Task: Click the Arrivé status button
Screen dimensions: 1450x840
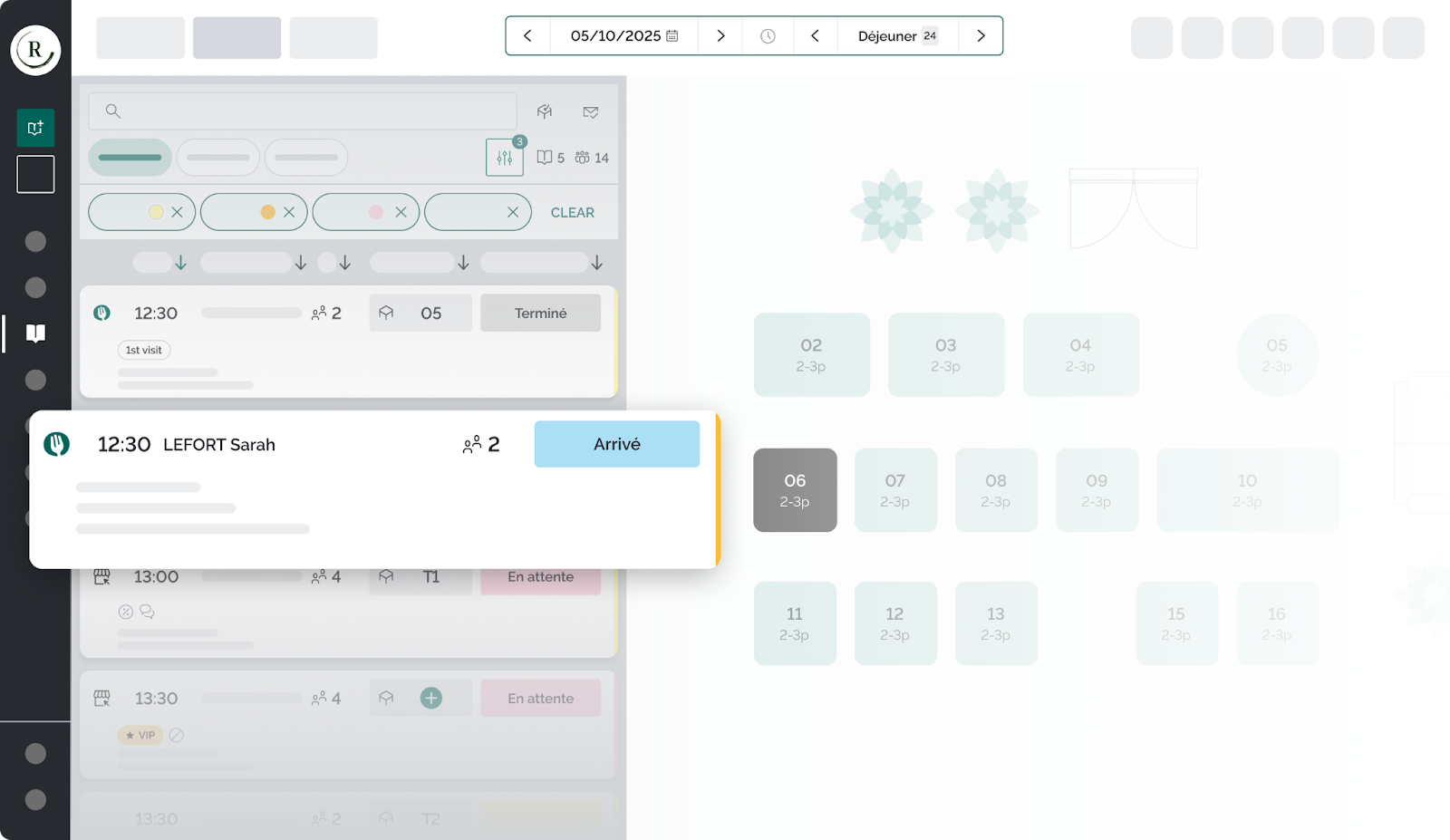Action: point(616,444)
